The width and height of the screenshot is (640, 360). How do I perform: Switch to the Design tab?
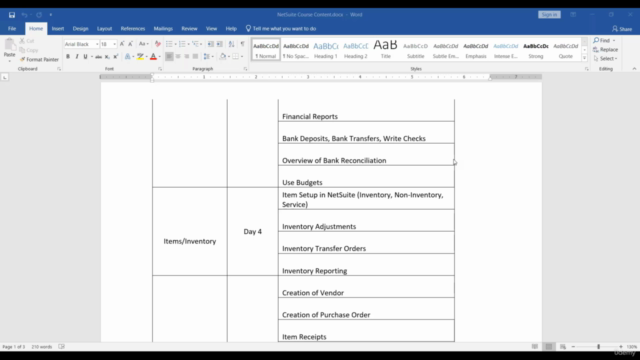click(80, 29)
